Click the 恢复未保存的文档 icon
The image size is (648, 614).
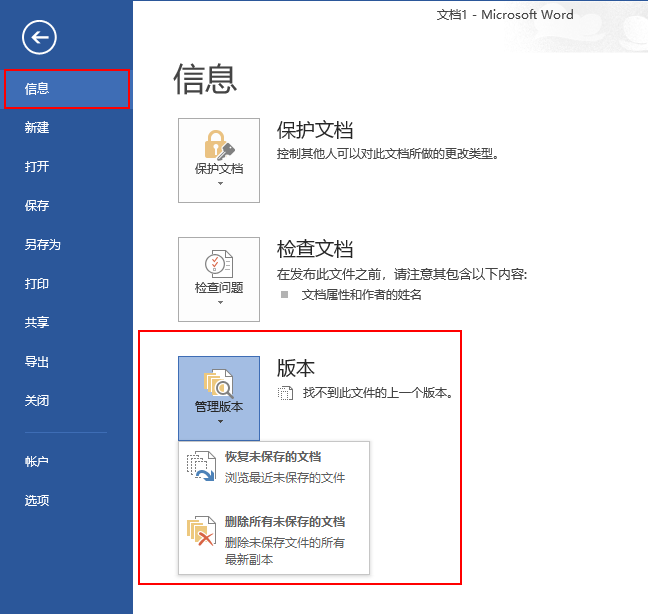point(202,467)
